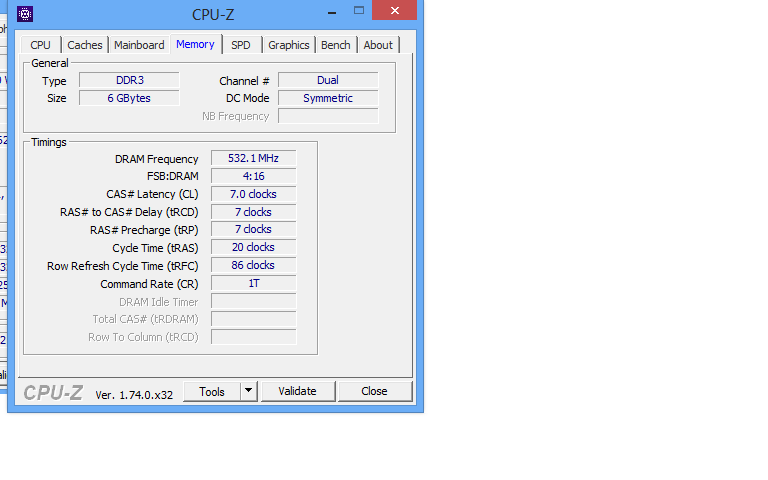Switch to the Caches tab

(85, 45)
